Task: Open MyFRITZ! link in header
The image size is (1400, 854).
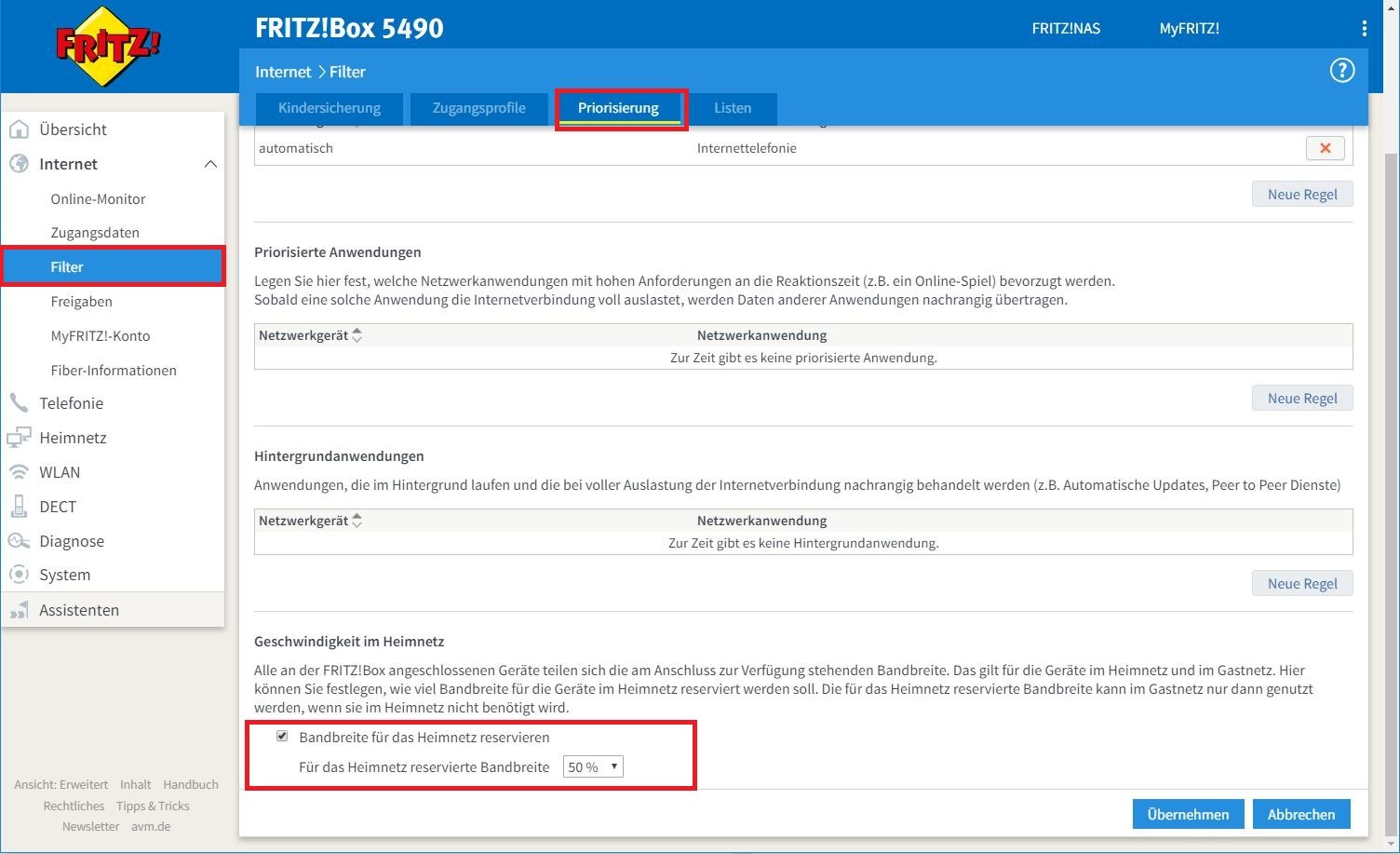Action: tap(1190, 29)
